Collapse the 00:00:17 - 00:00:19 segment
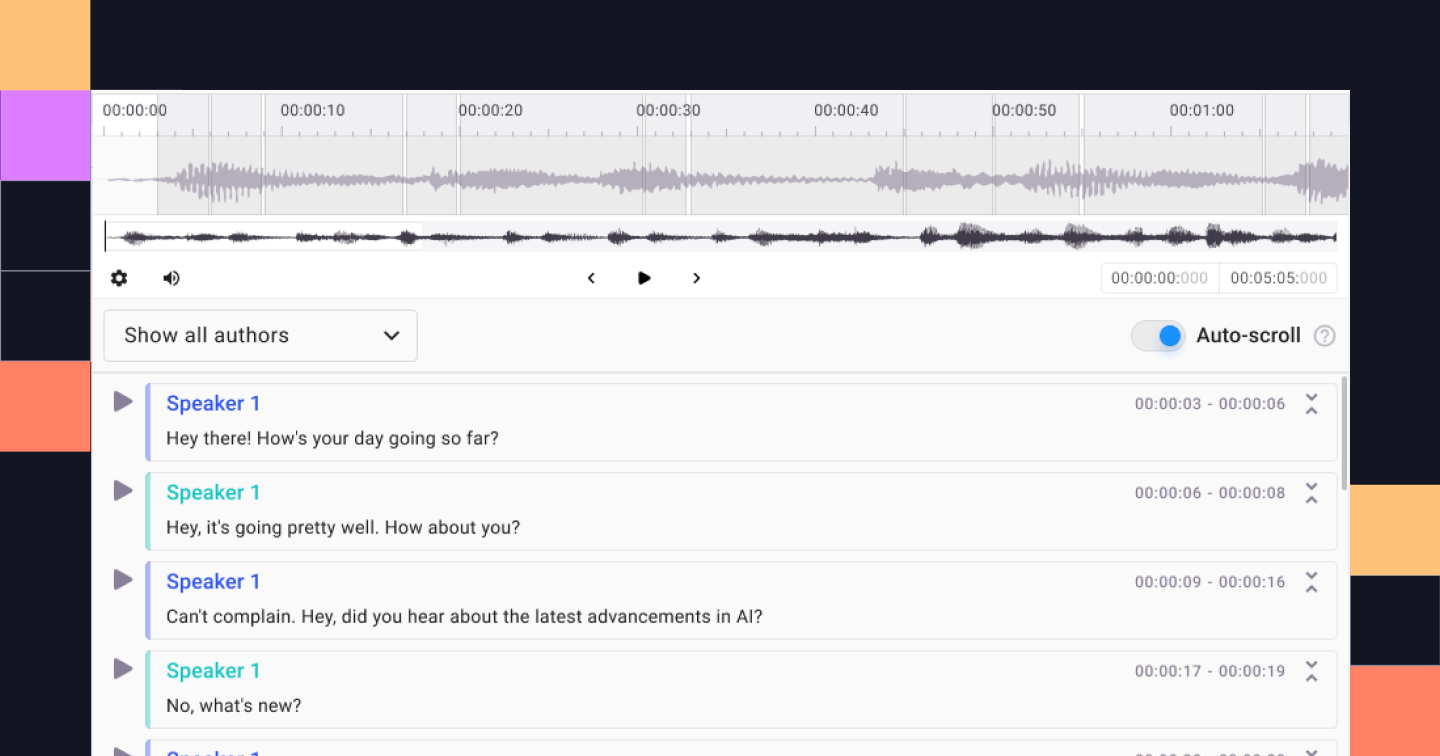Image resolution: width=1440 pixels, height=756 pixels. (x=1311, y=671)
